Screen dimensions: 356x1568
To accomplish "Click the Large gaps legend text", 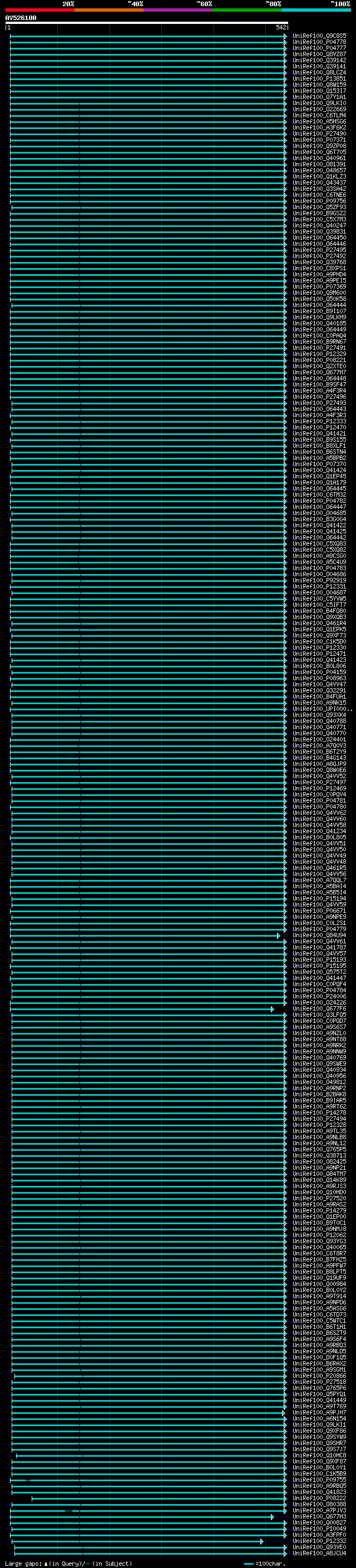I will point(68,1563).
